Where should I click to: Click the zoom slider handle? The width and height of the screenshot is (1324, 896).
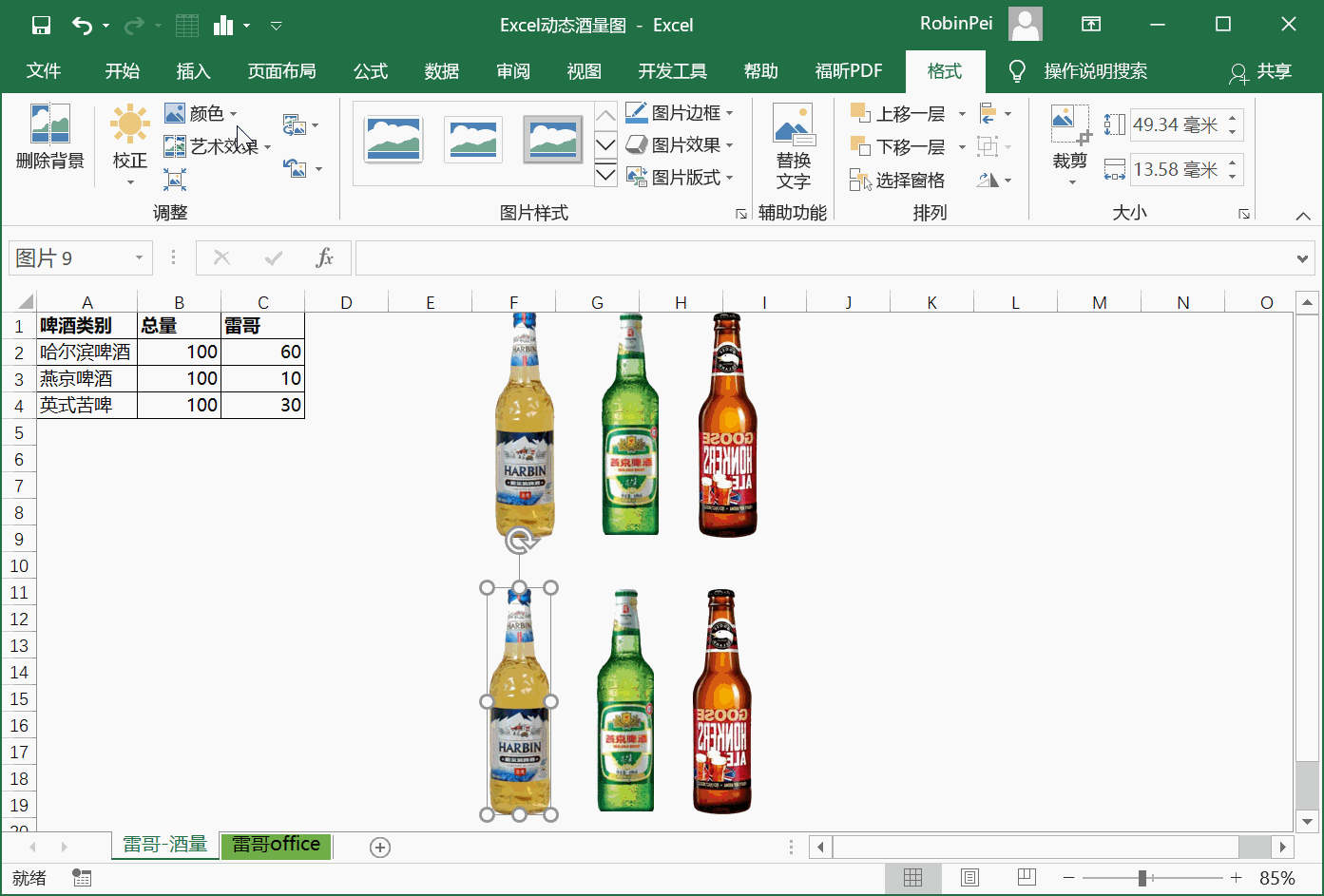click(1142, 878)
